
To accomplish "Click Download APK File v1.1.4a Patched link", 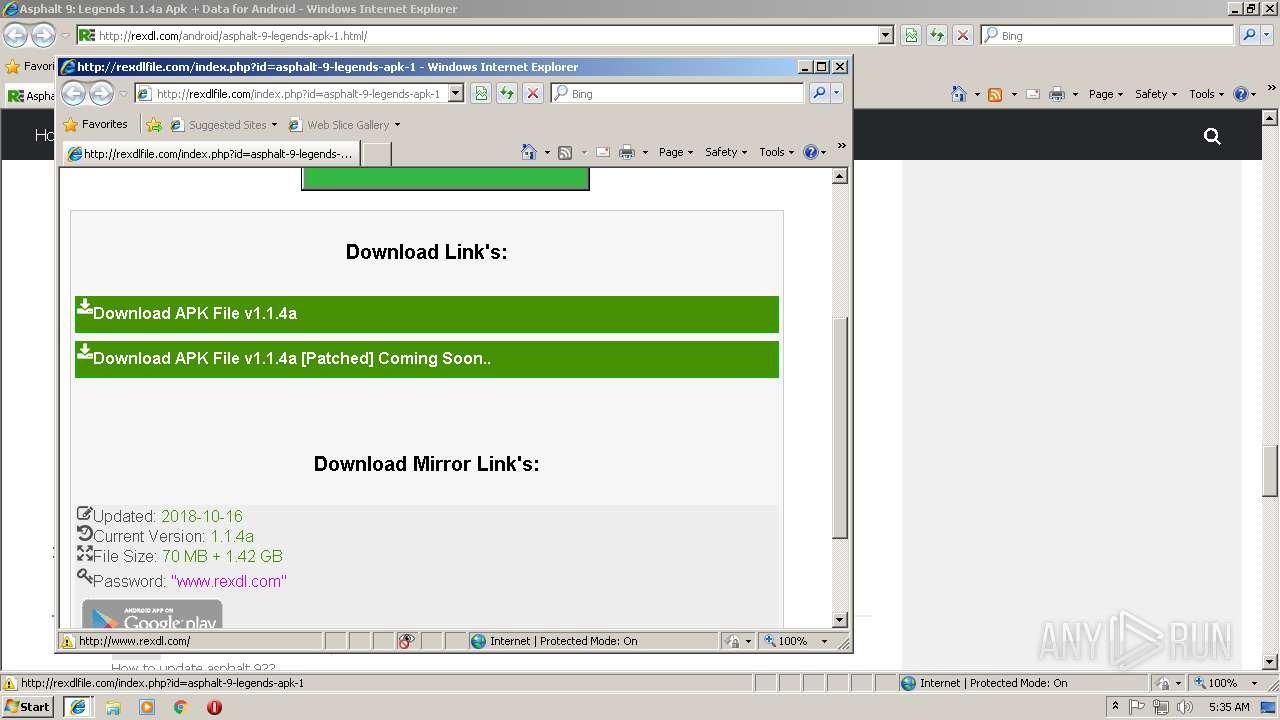I will click(427, 359).
